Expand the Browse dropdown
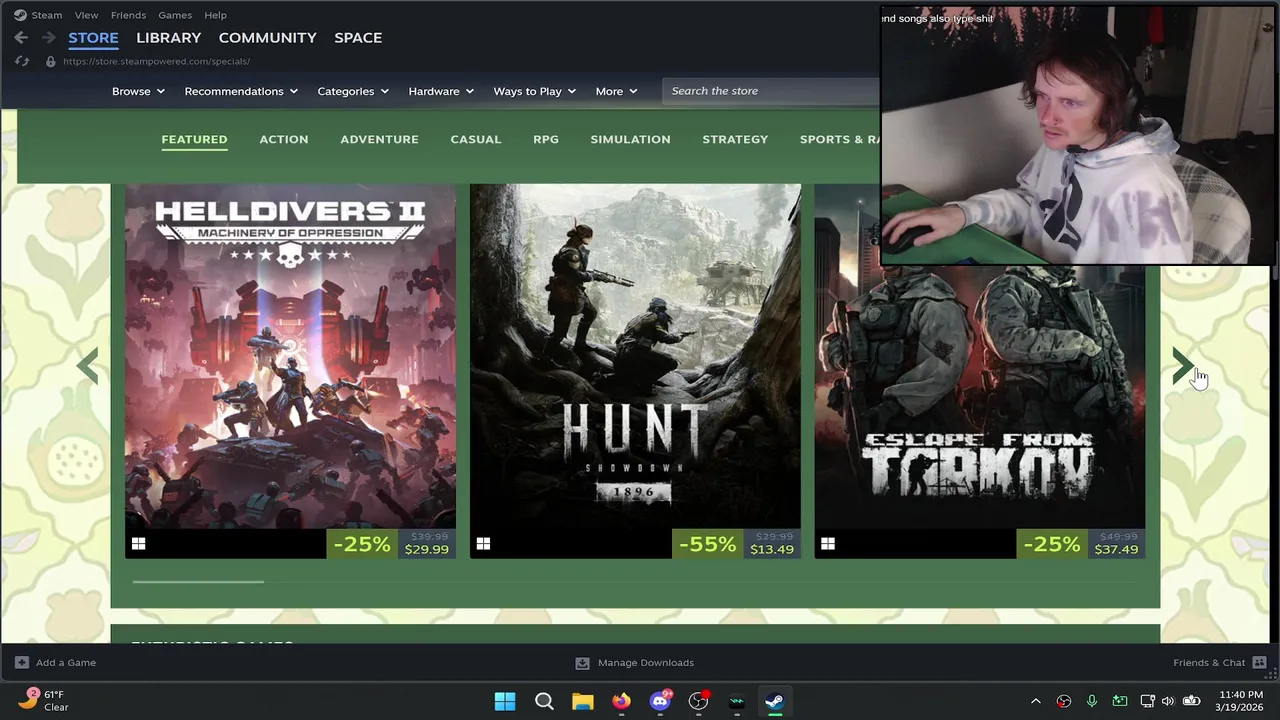The image size is (1280, 720). [138, 91]
